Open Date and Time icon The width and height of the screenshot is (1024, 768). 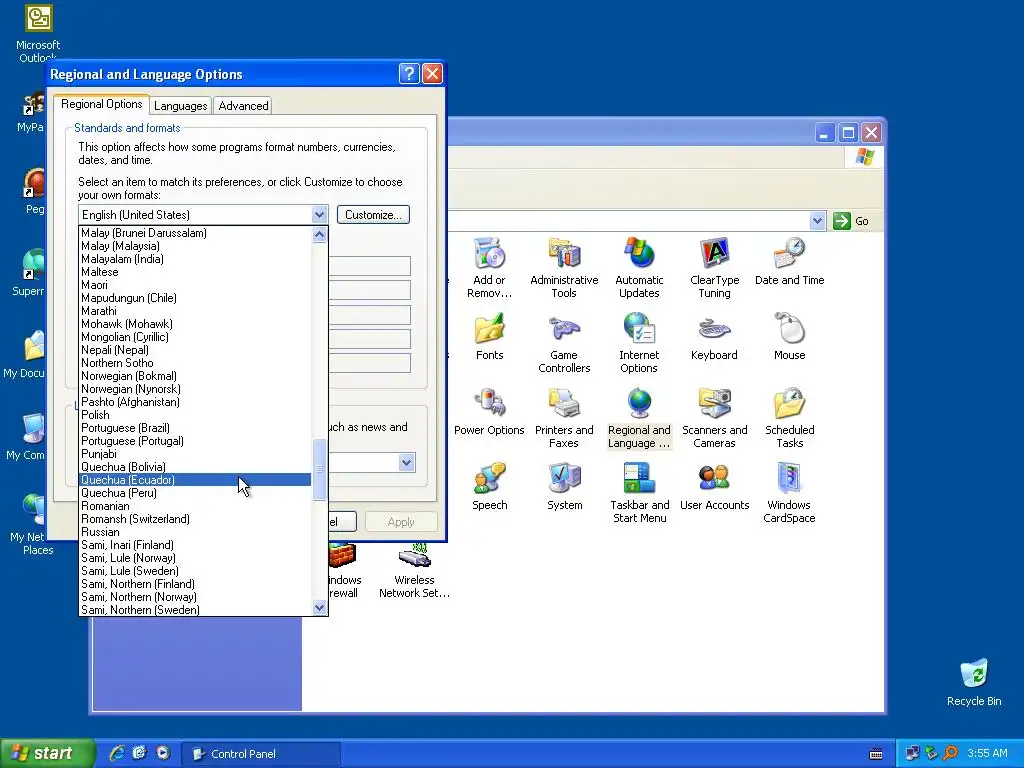[x=790, y=253]
